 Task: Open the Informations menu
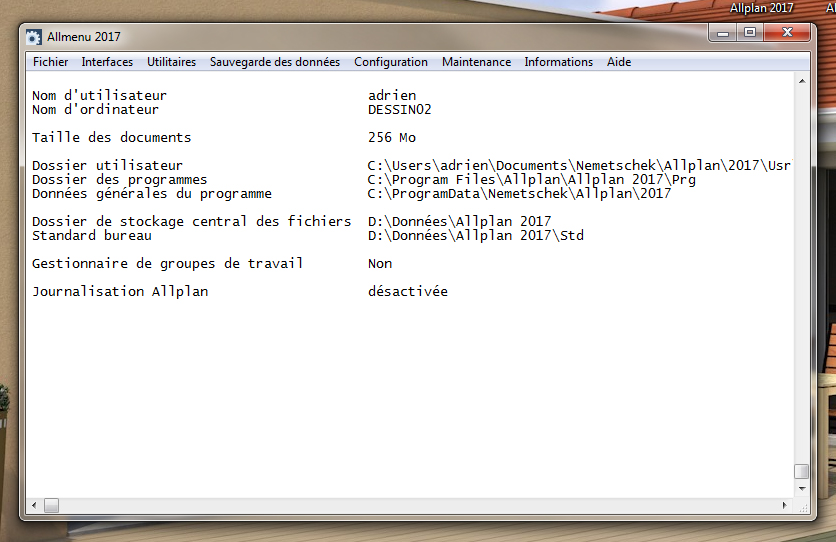coord(558,62)
